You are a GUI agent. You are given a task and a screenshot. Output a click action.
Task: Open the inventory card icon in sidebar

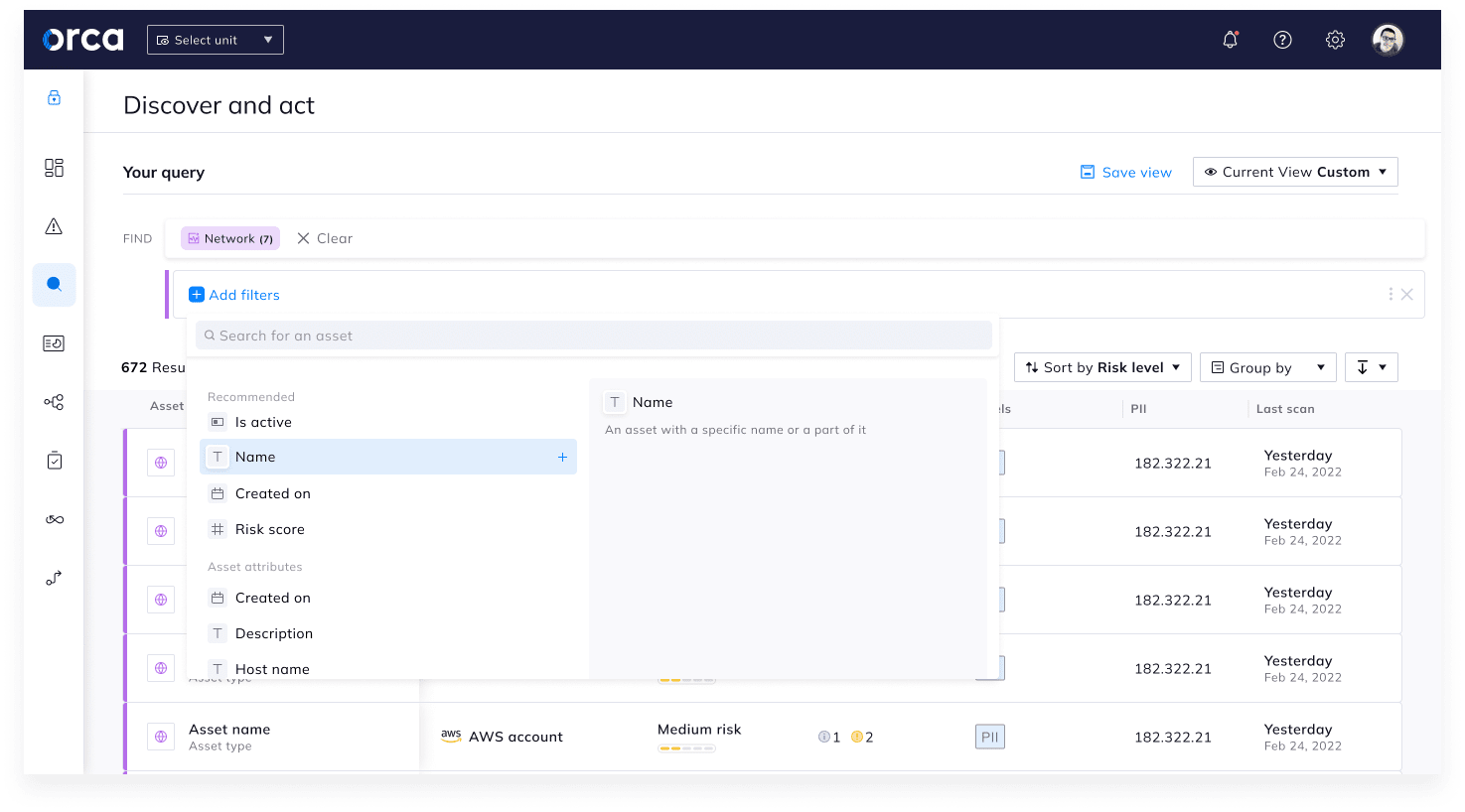coord(55,343)
